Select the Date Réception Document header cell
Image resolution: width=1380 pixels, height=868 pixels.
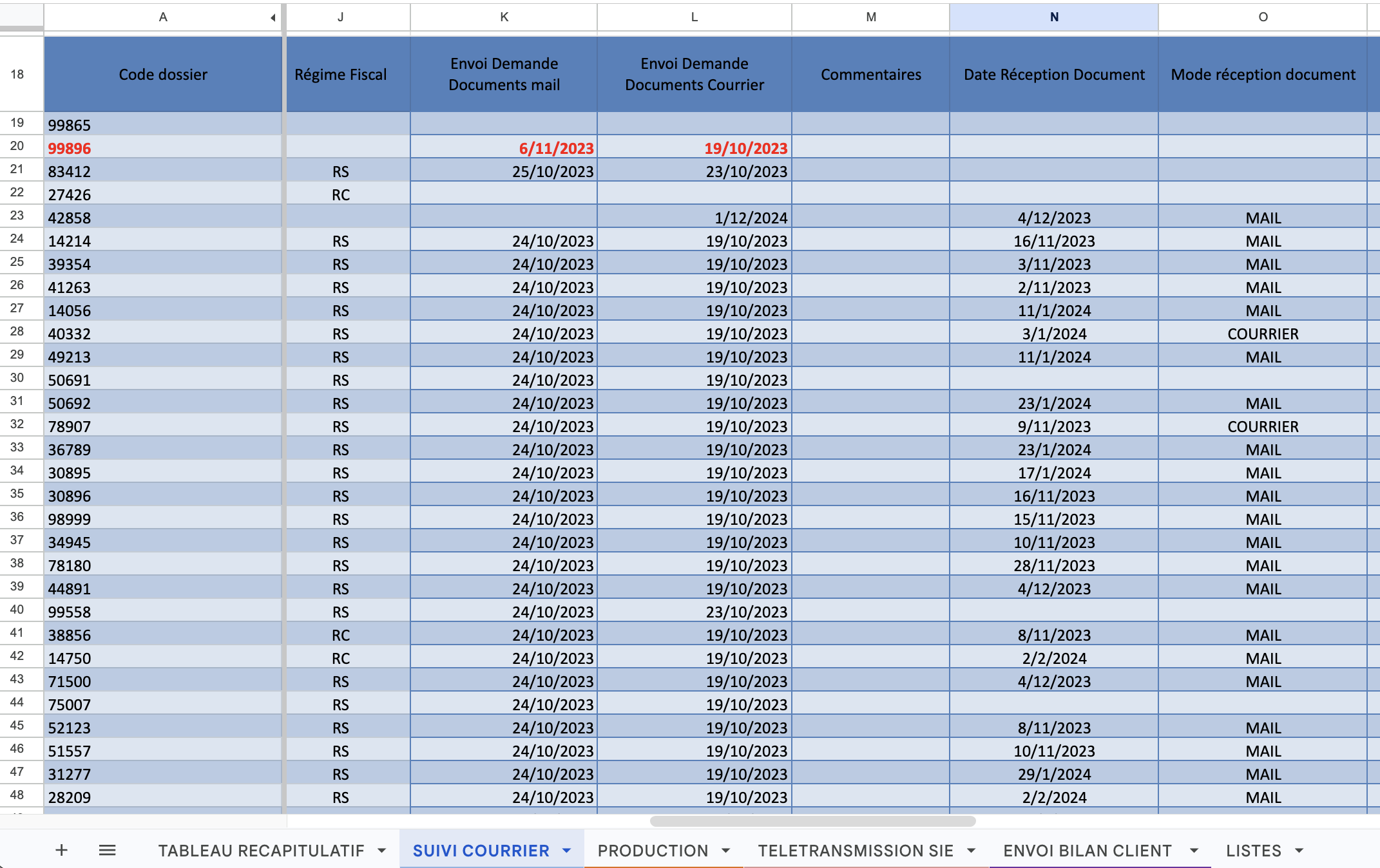click(1053, 75)
